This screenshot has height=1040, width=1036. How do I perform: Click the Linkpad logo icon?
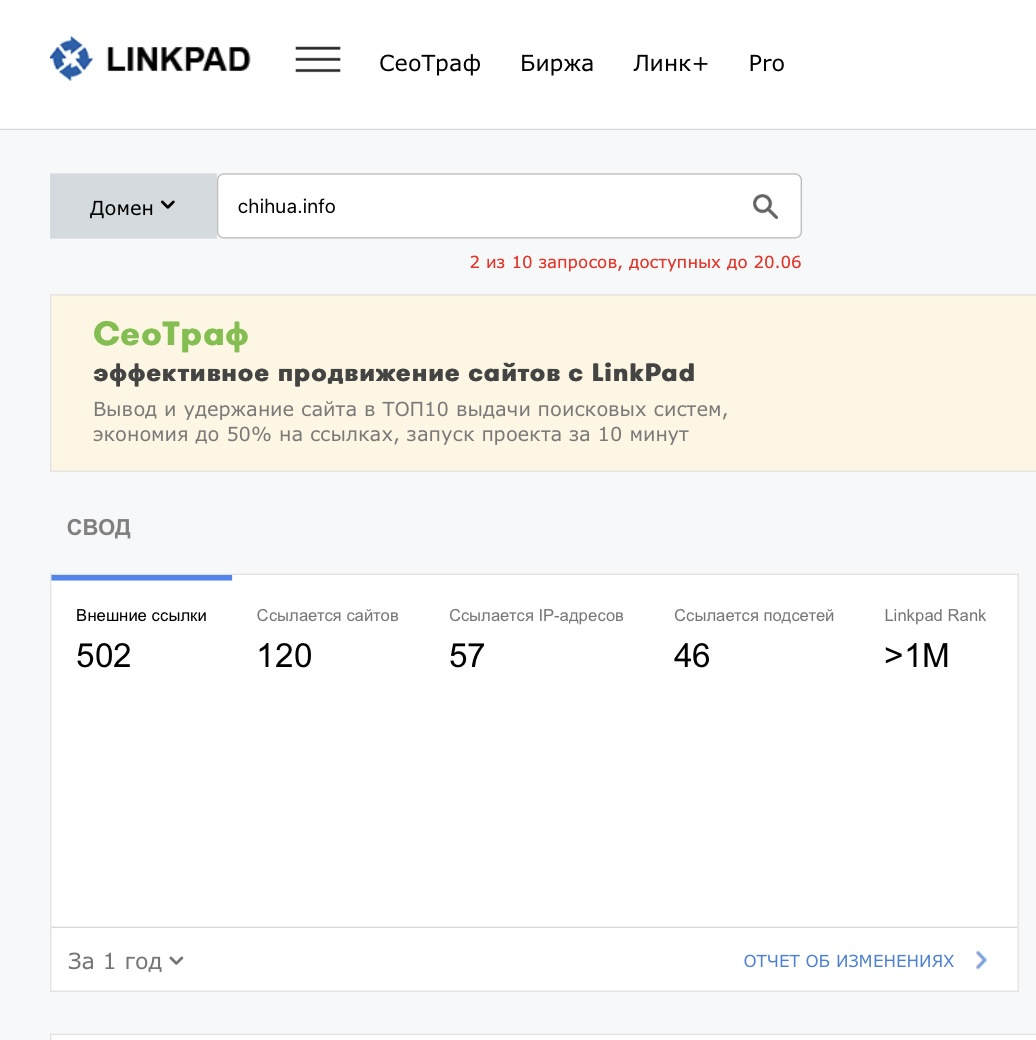[71, 59]
